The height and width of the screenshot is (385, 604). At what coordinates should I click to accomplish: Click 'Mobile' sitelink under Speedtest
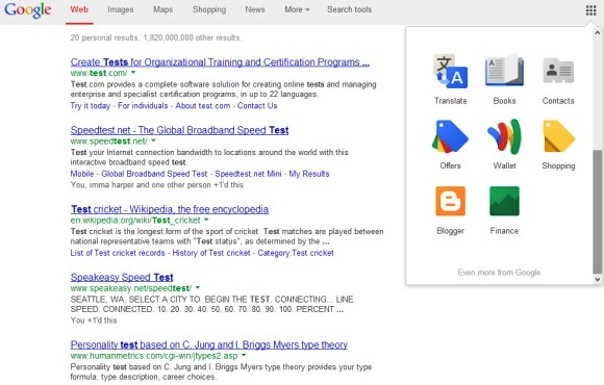(82, 174)
